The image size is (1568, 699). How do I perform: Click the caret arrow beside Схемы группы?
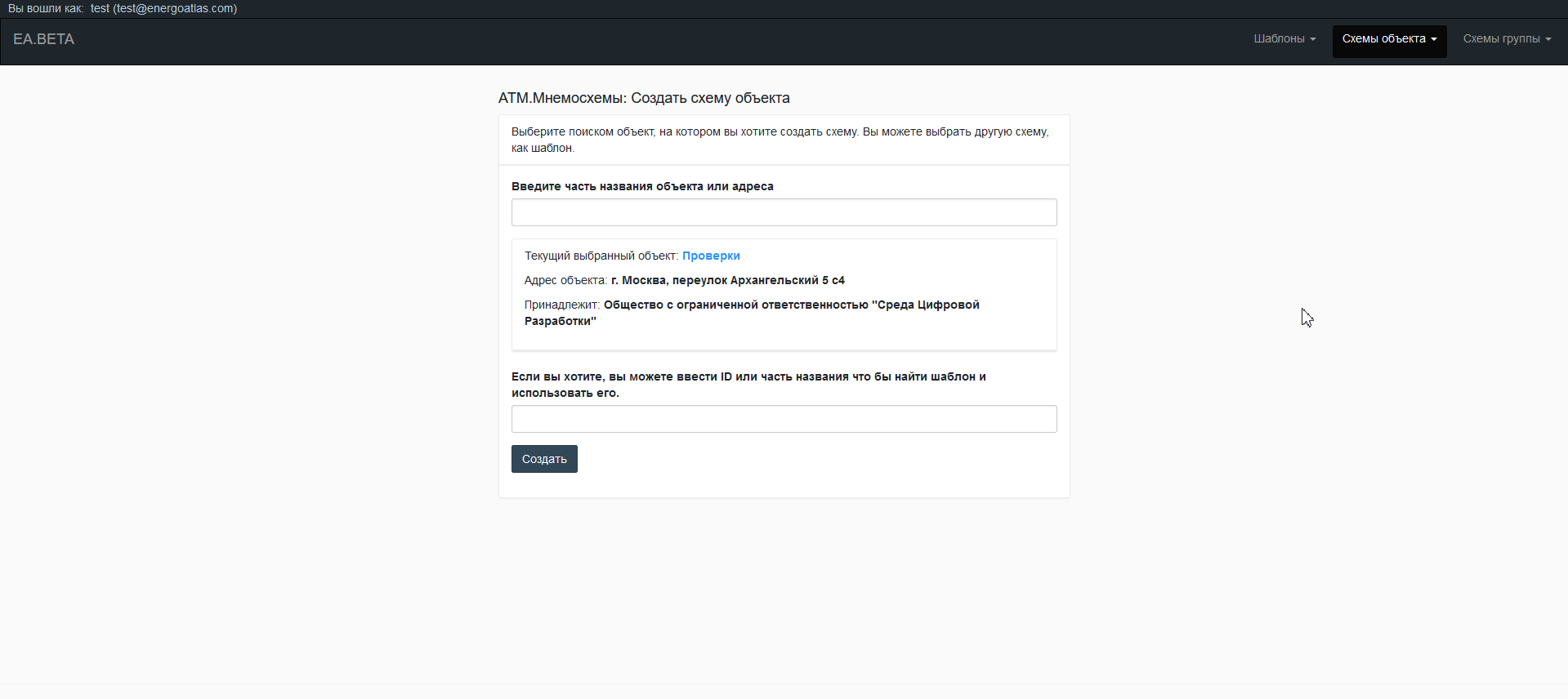(x=1548, y=39)
